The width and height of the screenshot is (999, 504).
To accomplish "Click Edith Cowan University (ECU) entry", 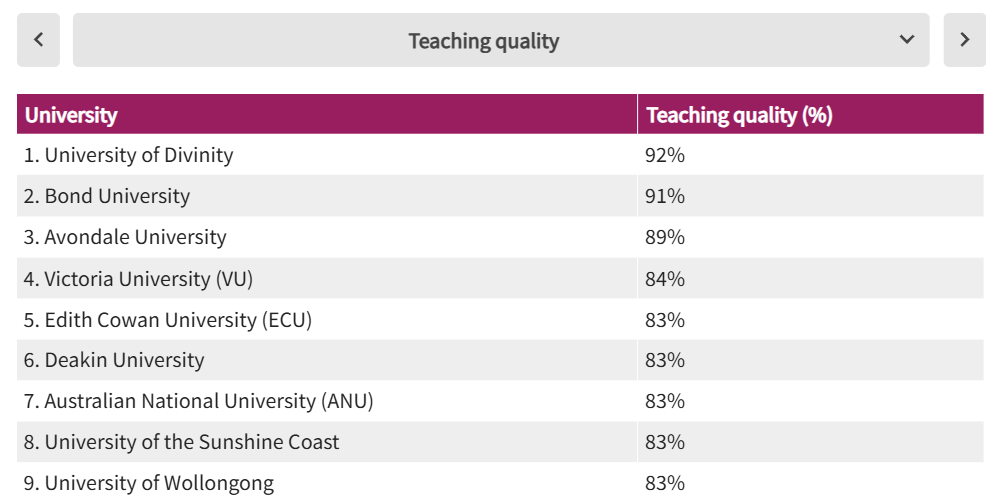I will click(x=168, y=320).
